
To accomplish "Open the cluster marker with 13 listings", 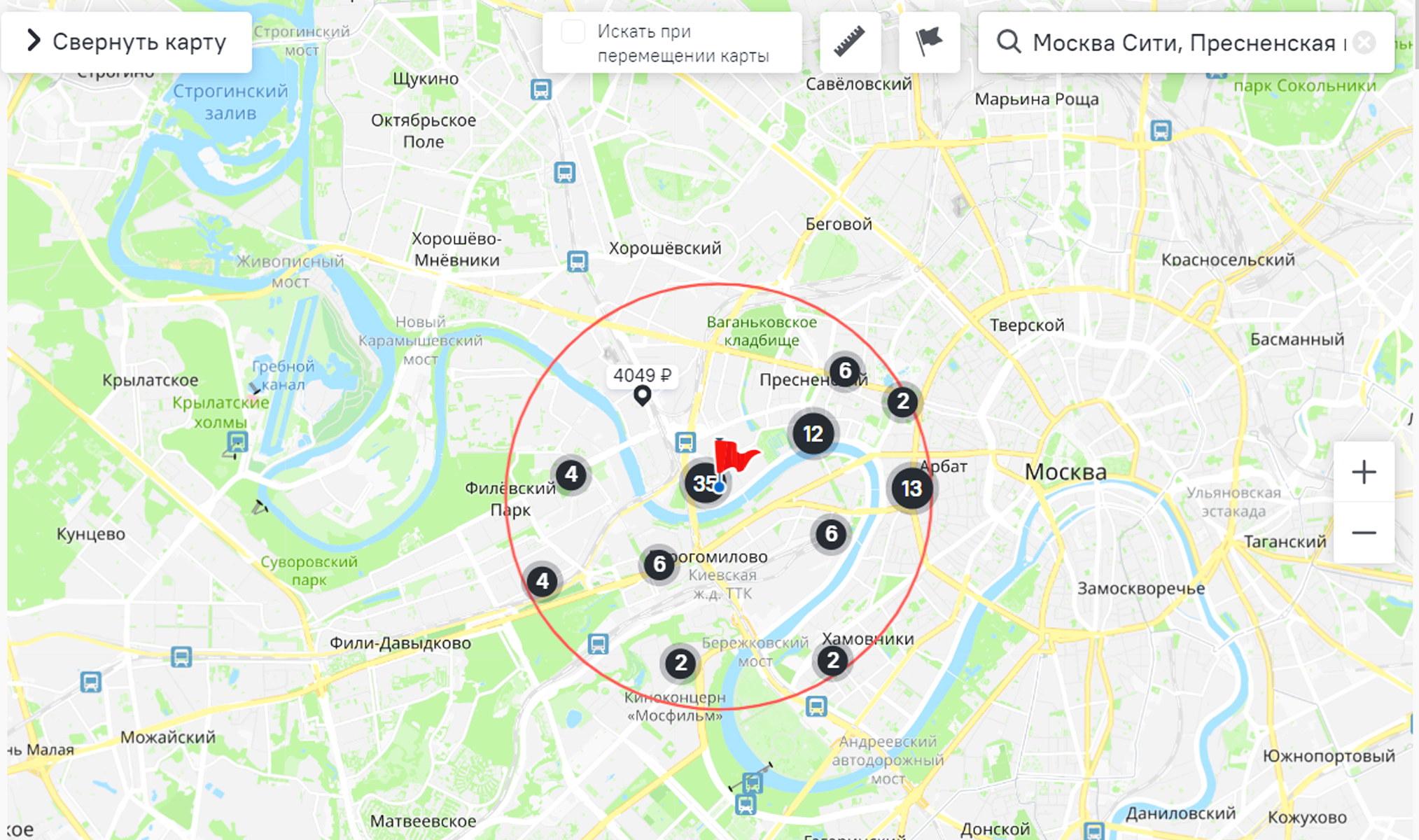I will tap(911, 489).
